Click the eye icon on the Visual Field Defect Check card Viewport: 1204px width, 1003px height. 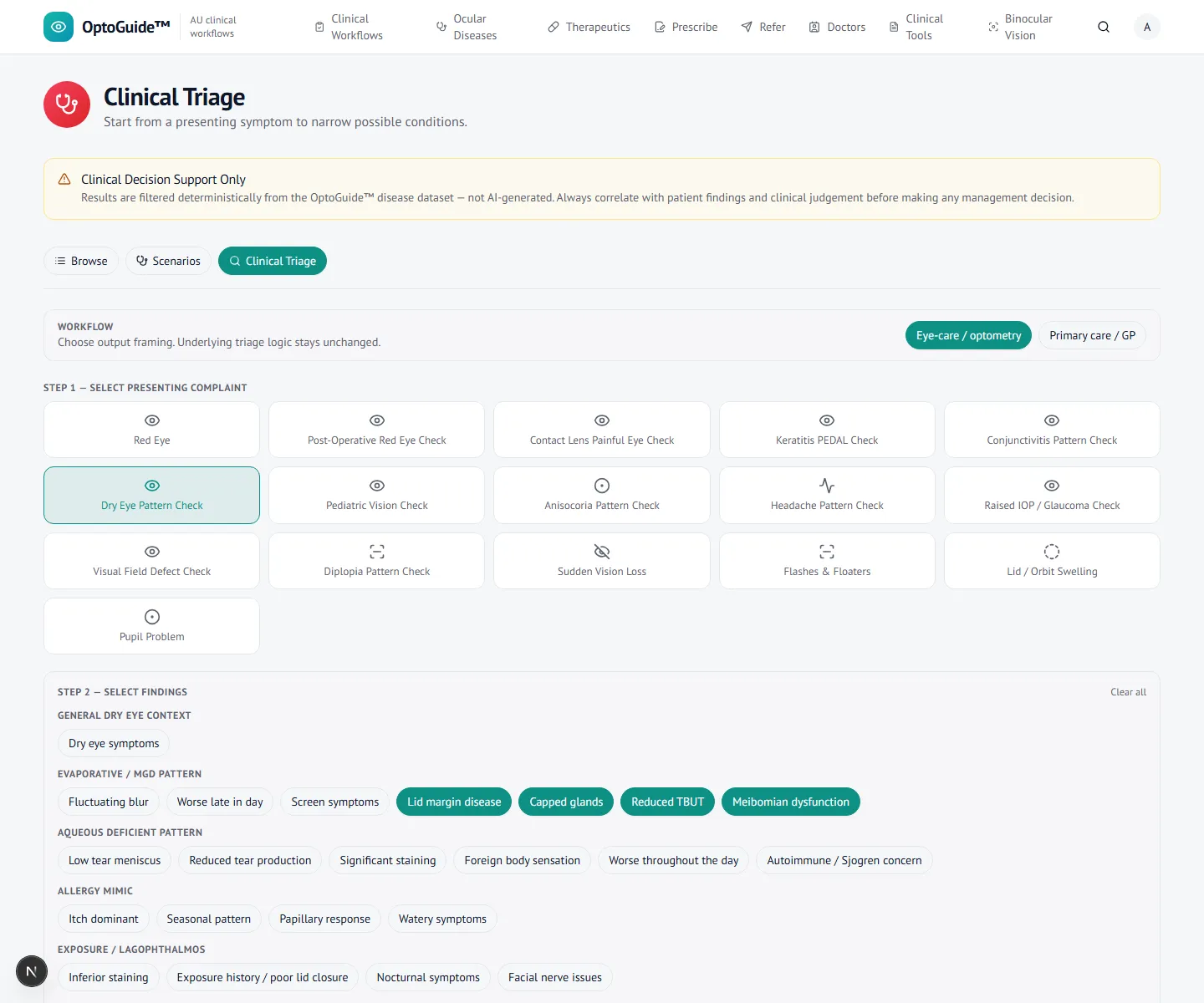[x=152, y=552]
